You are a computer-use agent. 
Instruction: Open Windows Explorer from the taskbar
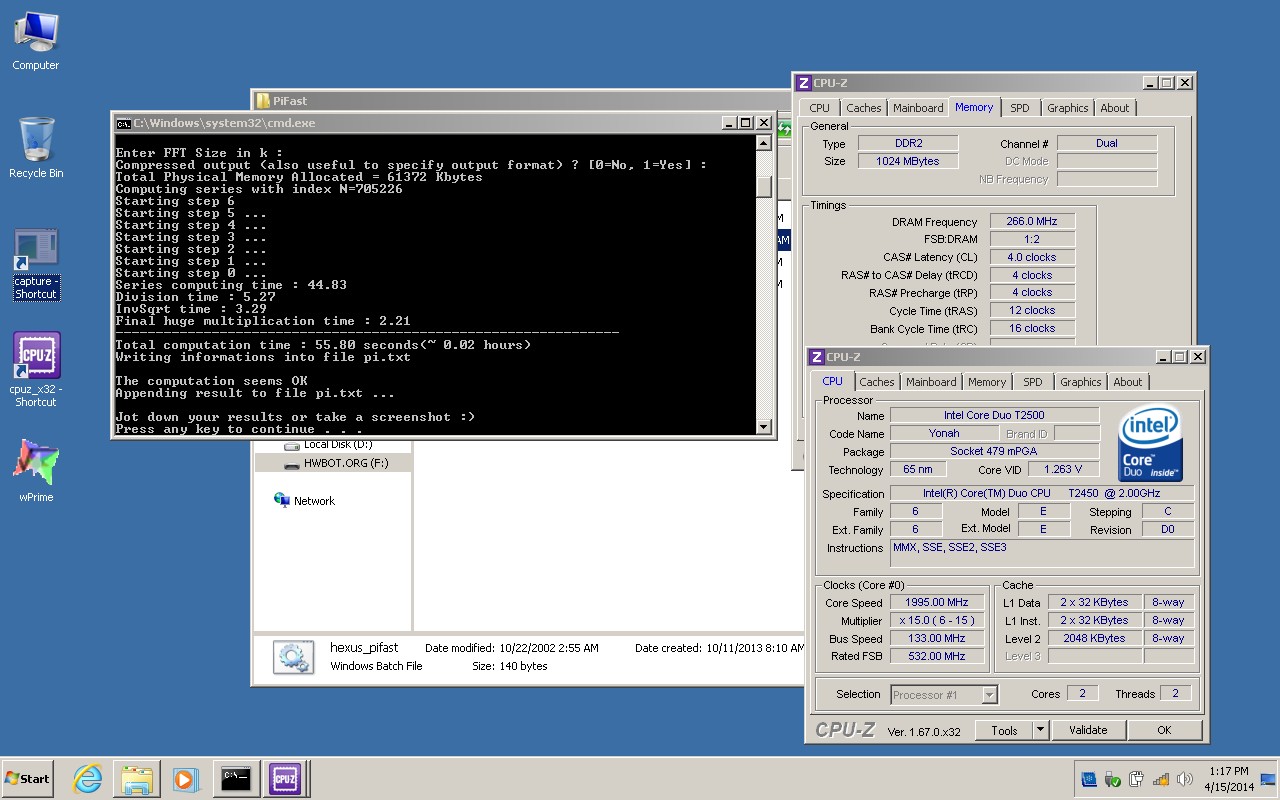pyautogui.click(x=137, y=778)
